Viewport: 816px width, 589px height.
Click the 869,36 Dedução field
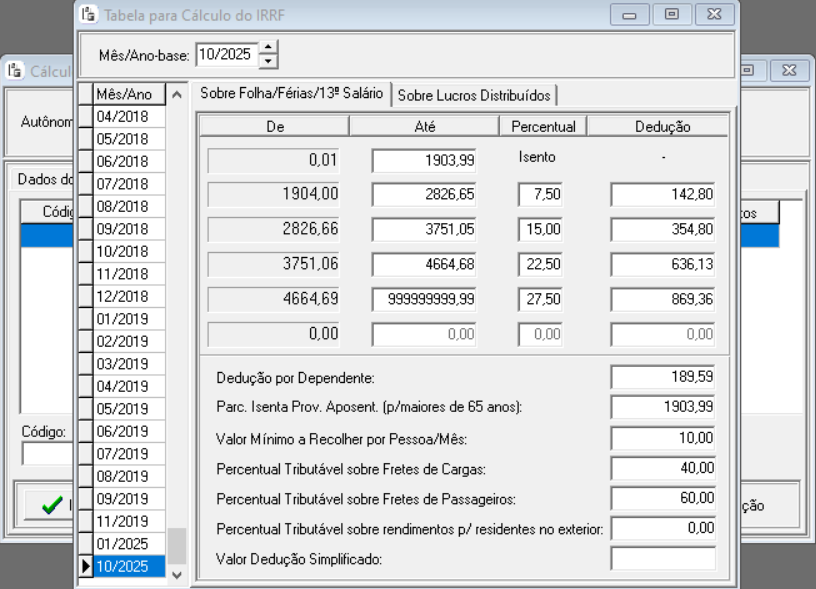pos(663,298)
